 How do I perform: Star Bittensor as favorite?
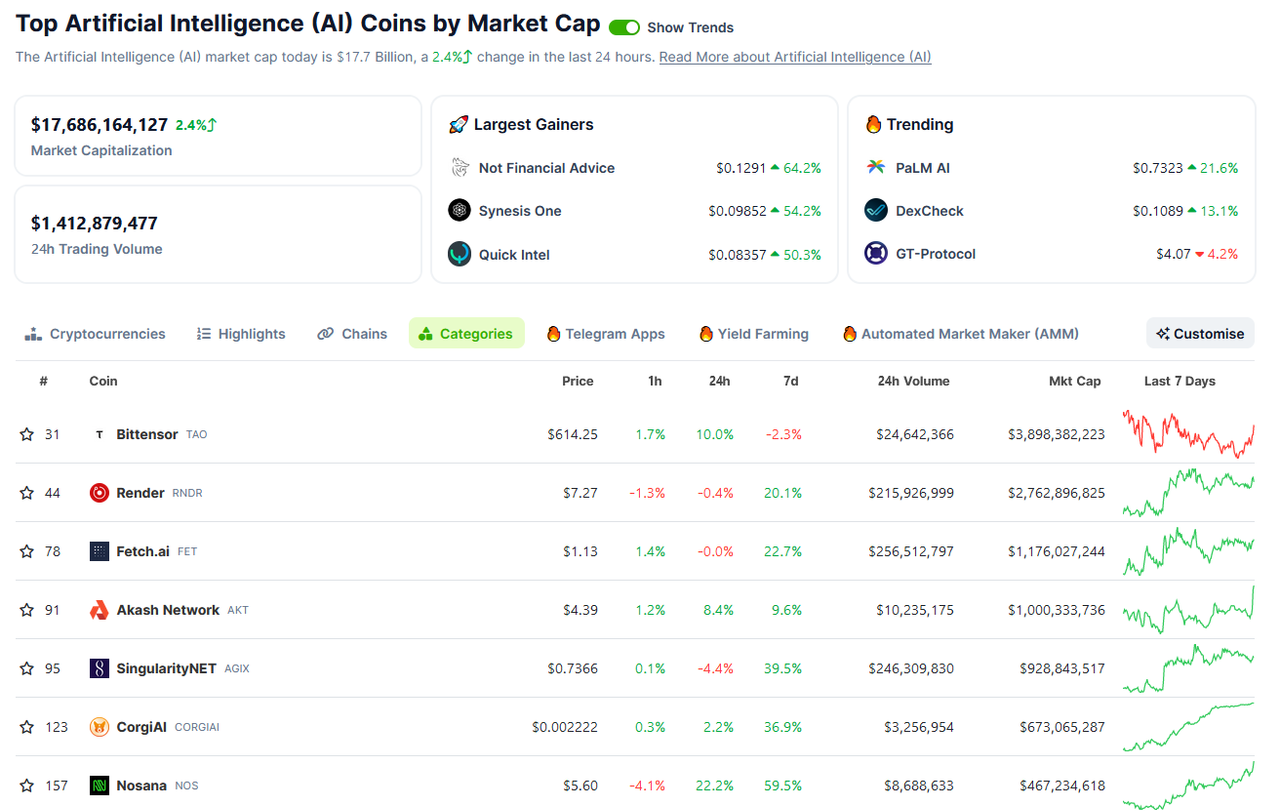[x=27, y=434]
